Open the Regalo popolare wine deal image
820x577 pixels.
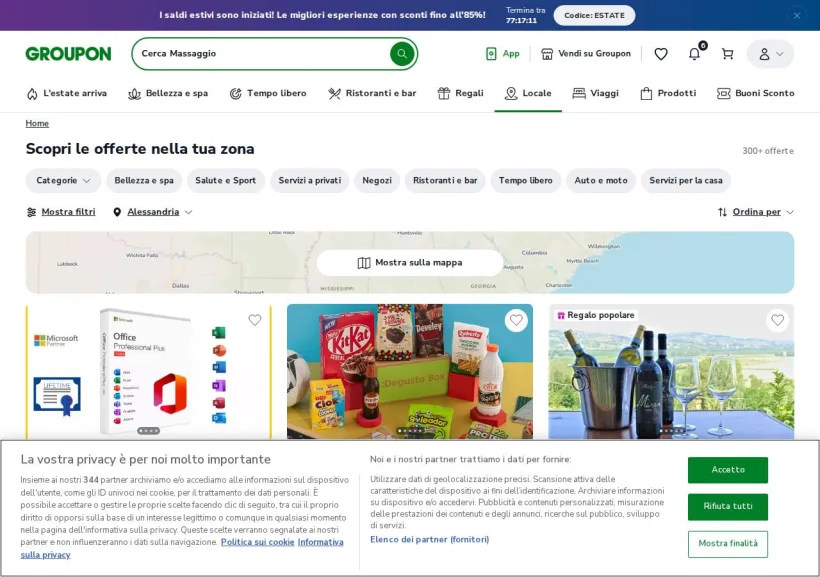click(x=671, y=371)
